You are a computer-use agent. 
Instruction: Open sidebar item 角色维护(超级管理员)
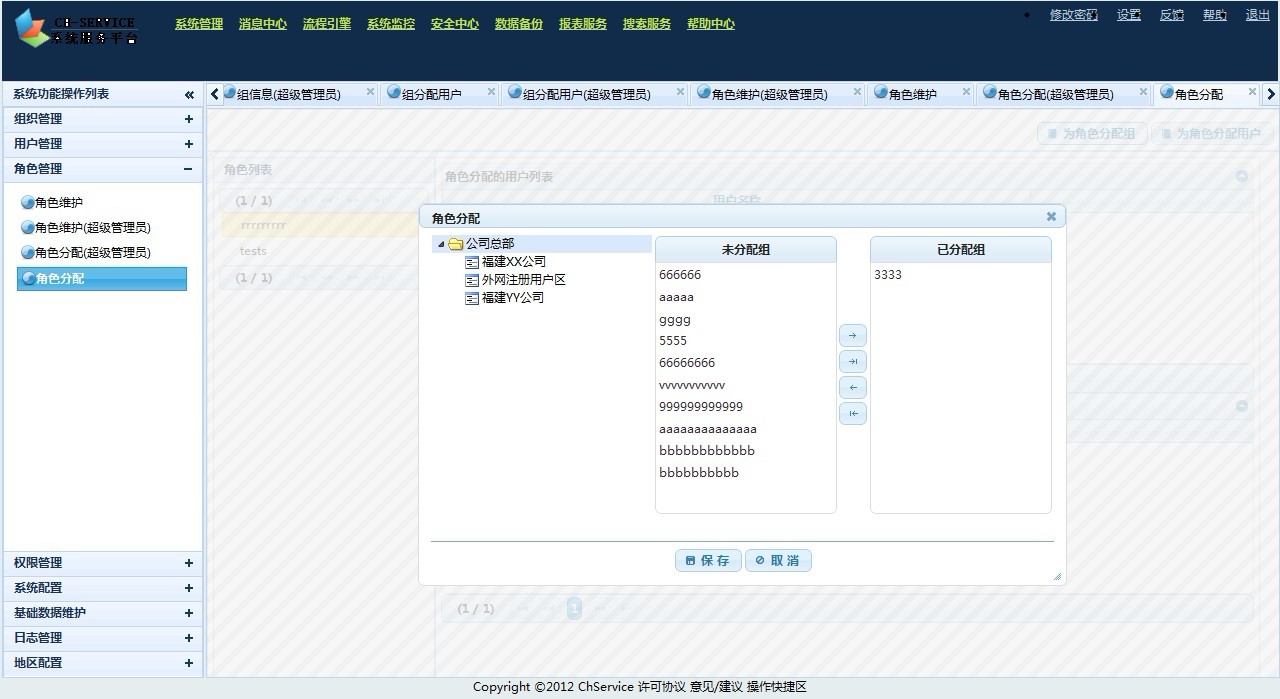click(x=93, y=227)
